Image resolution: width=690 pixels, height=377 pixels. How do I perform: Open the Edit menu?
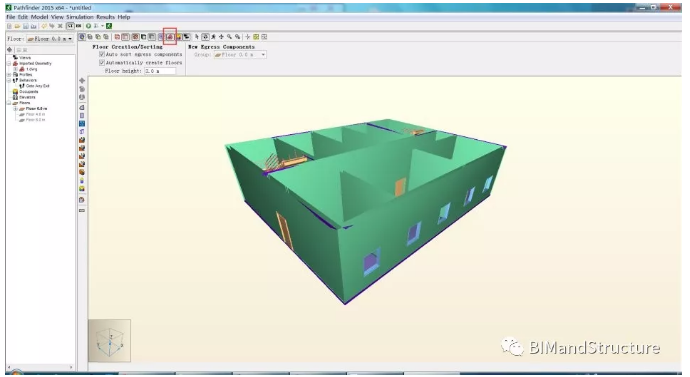23,17
